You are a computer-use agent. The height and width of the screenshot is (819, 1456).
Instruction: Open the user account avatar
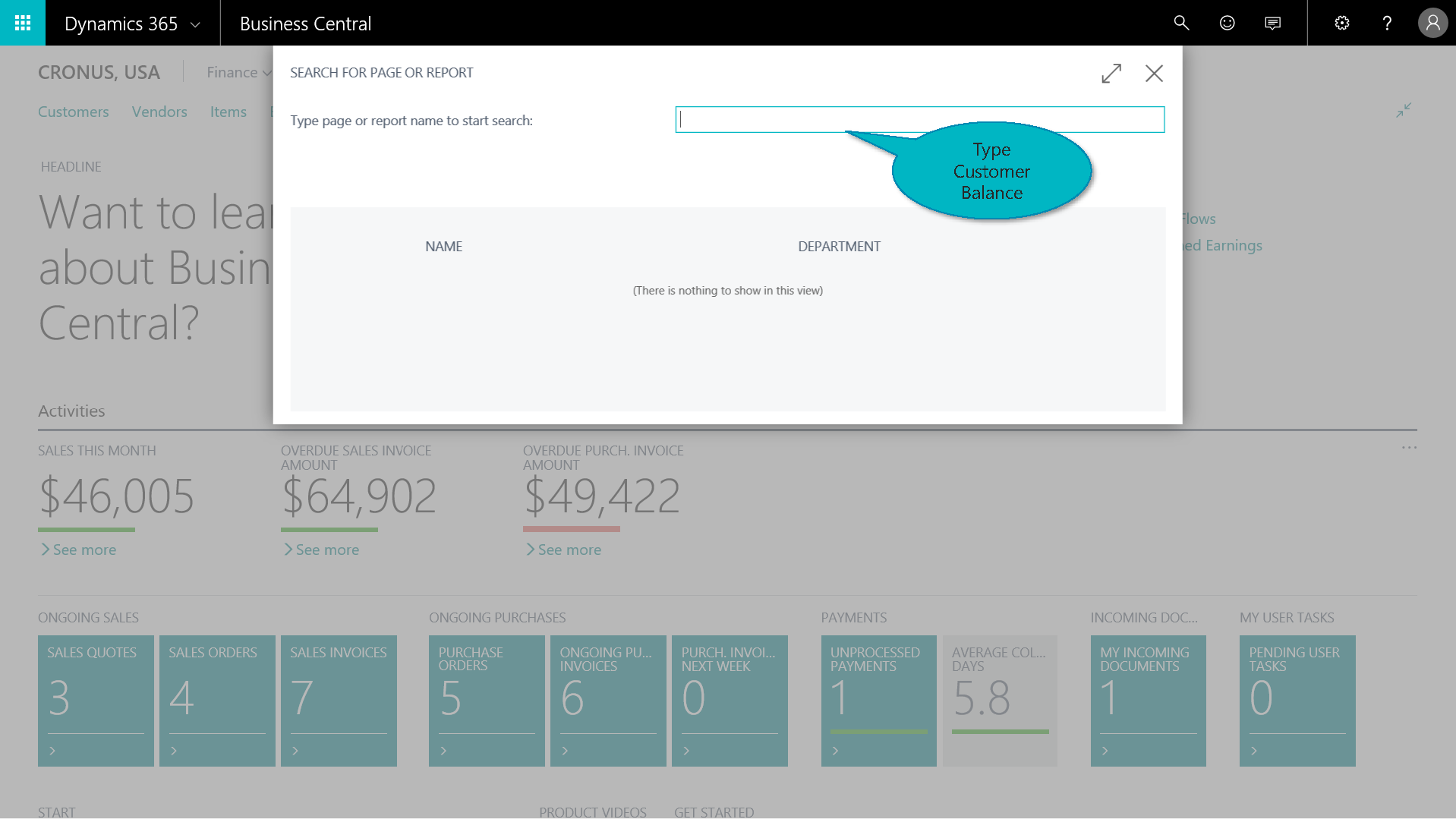tap(1432, 23)
